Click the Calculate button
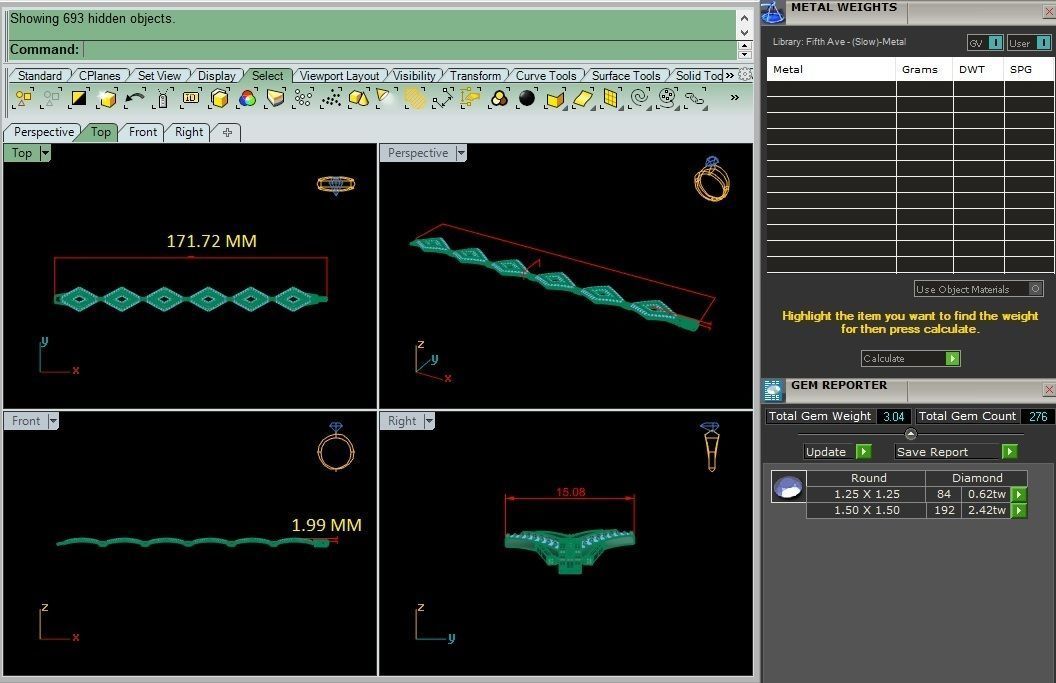This screenshot has height=683, width=1056. click(911, 358)
